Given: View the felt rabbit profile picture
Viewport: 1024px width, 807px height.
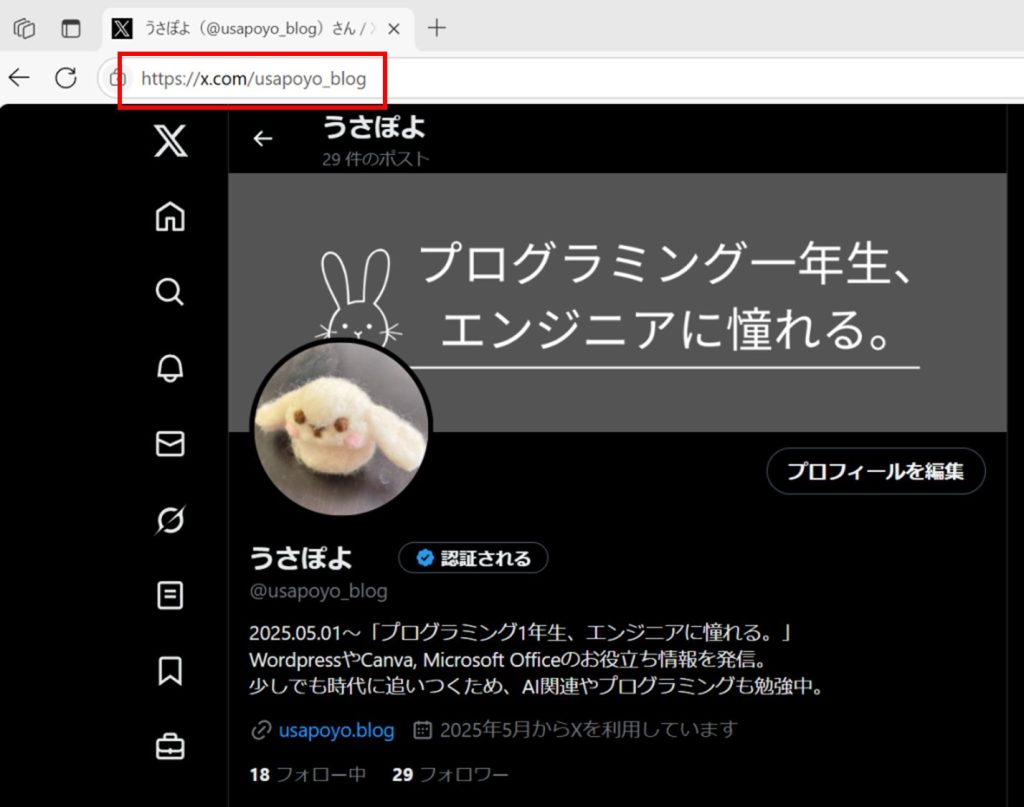Looking at the screenshot, I should [340, 430].
